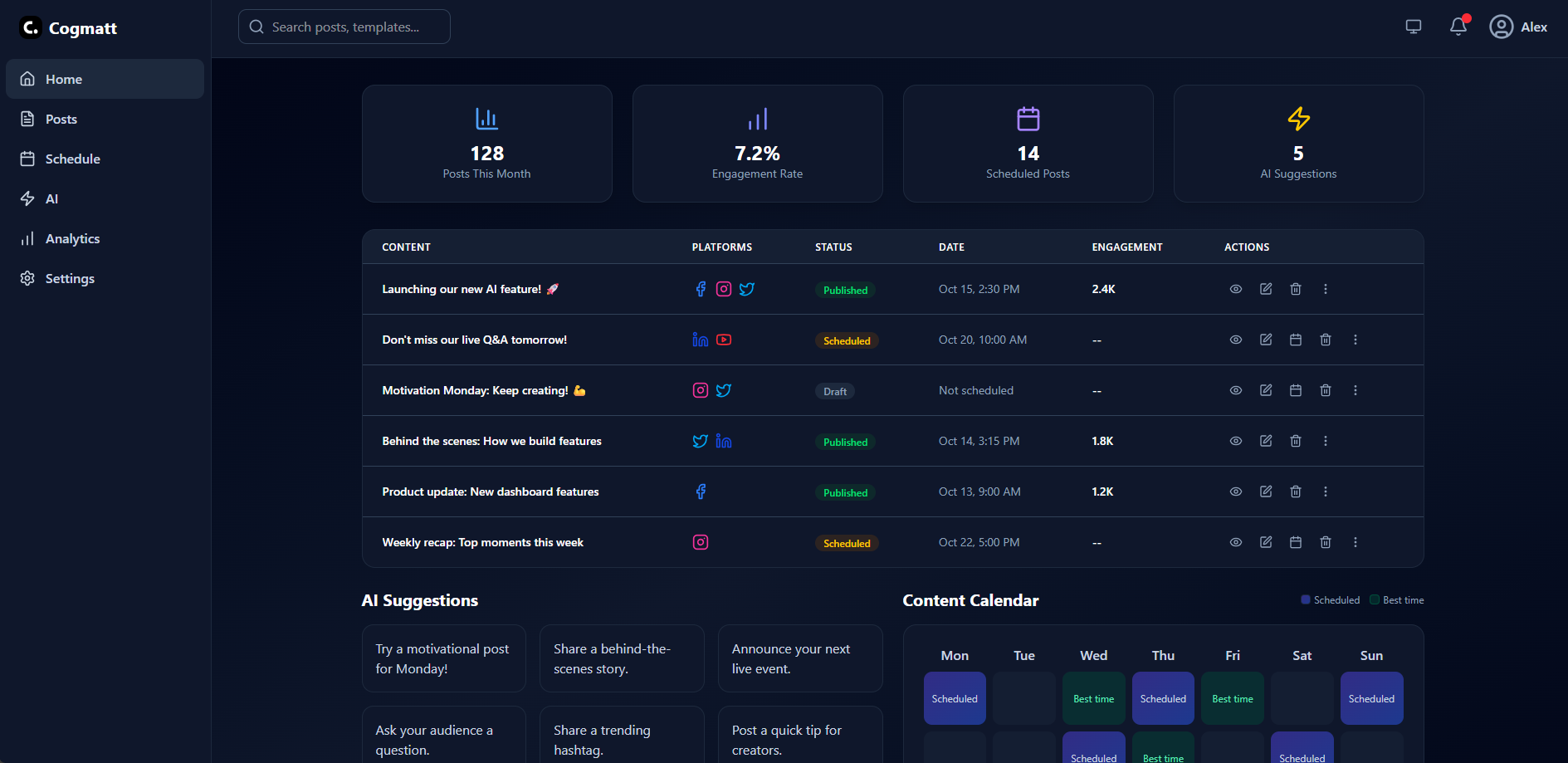Image resolution: width=1568 pixels, height=763 pixels.
Task: Show preview of 'Weekly recap' post
Action: (x=1236, y=542)
